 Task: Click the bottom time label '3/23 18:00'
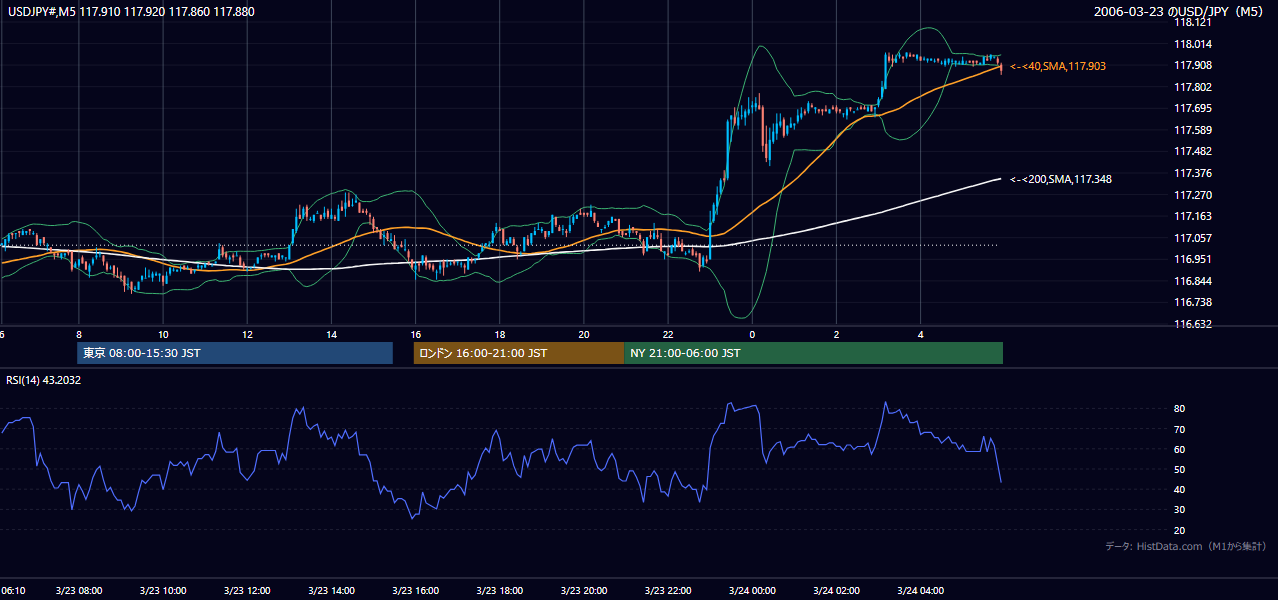point(500,591)
